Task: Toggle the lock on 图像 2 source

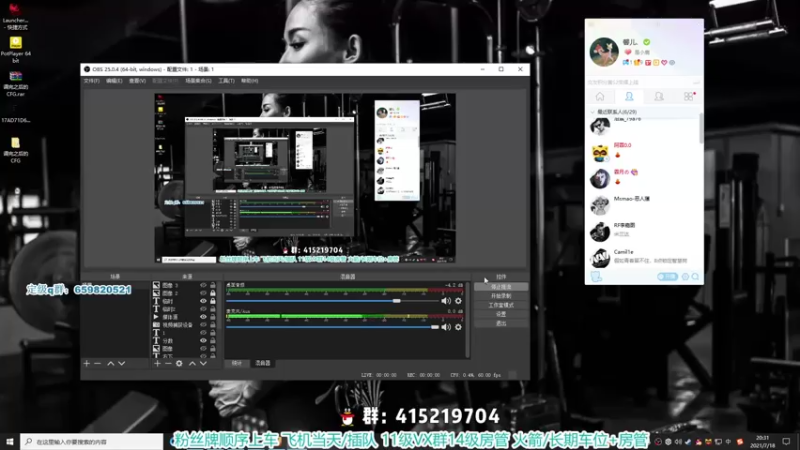Action: pos(213,293)
